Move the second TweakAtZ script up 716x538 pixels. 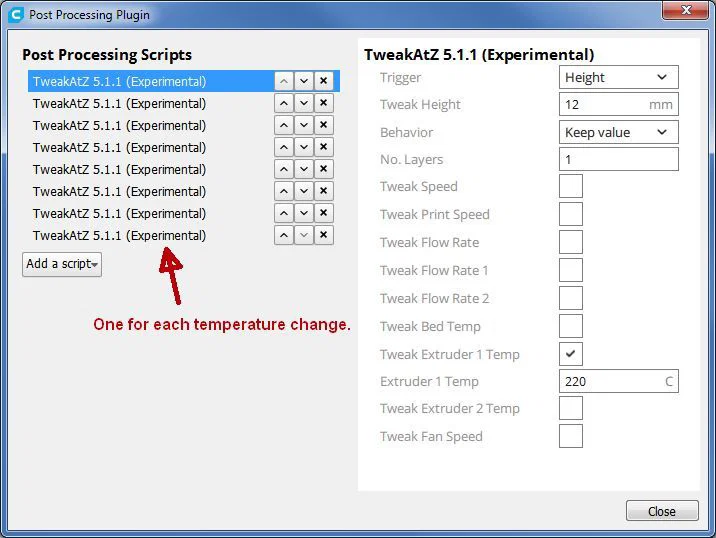pos(284,103)
